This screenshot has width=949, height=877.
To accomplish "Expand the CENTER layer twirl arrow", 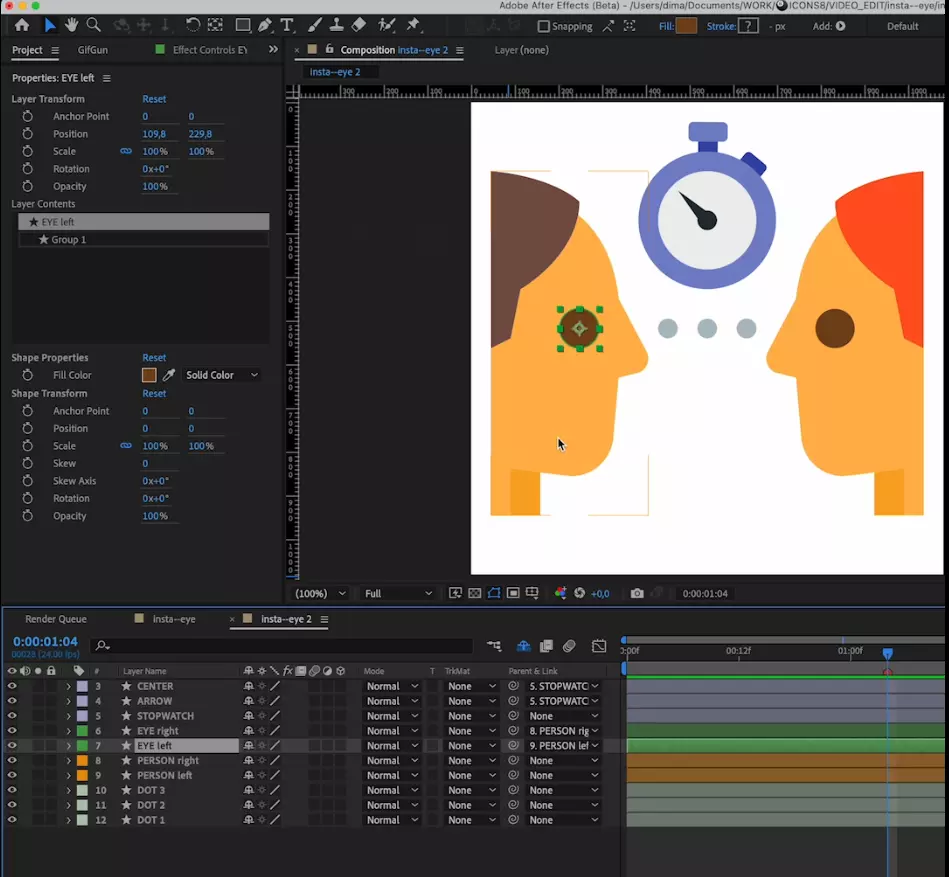I will pos(68,686).
